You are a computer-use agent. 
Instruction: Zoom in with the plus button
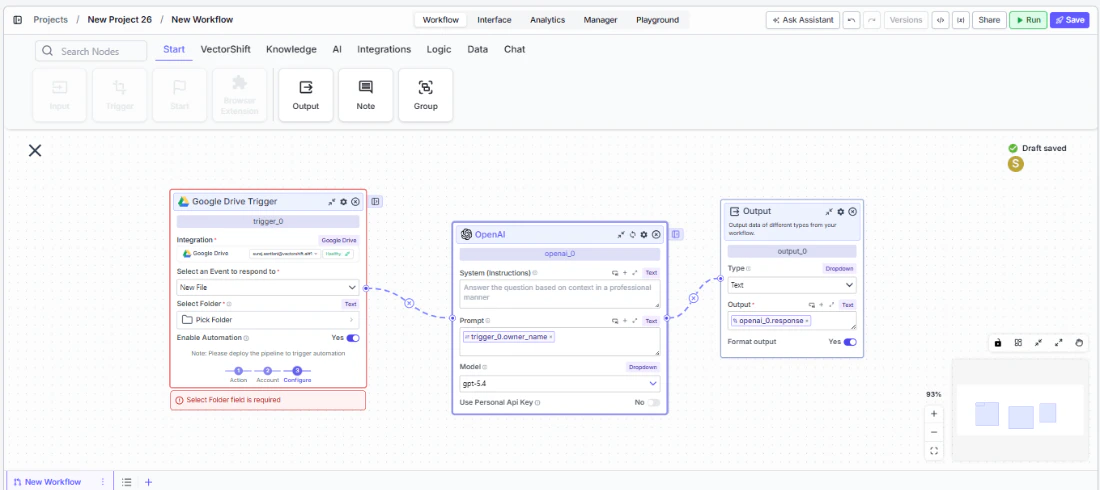click(934, 413)
